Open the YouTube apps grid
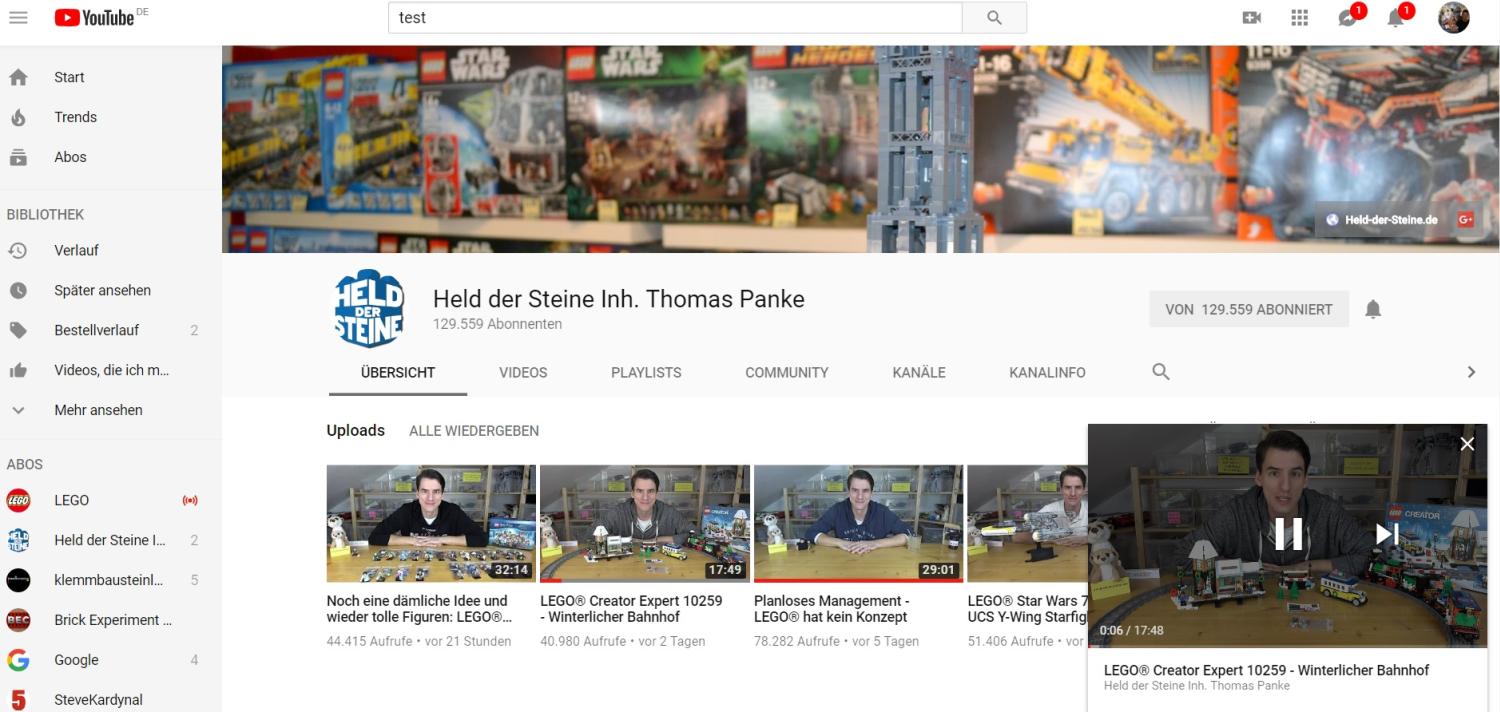Image resolution: width=1500 pixels, height=712 pixels. 1299,18
